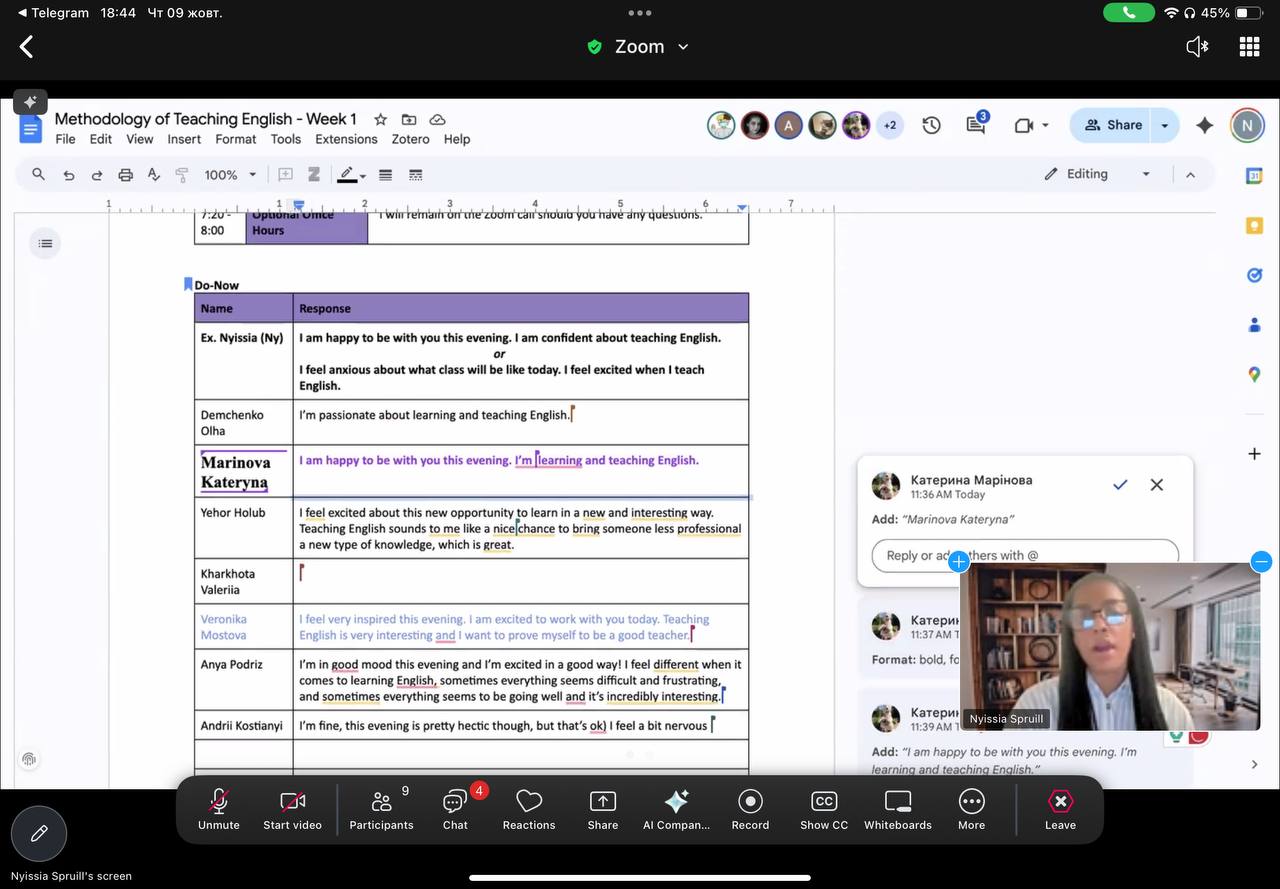Click the print icon in Docs toolbar
1280x889 pixels.
[125, 175]
